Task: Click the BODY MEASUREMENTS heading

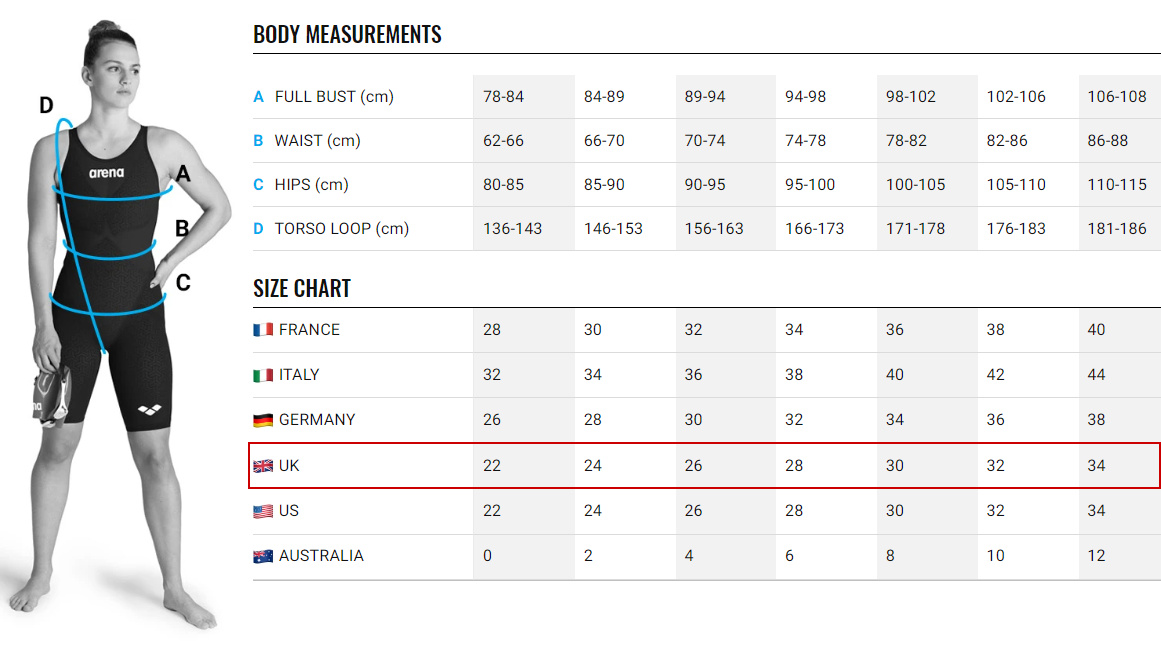Action: pos(347,34)
